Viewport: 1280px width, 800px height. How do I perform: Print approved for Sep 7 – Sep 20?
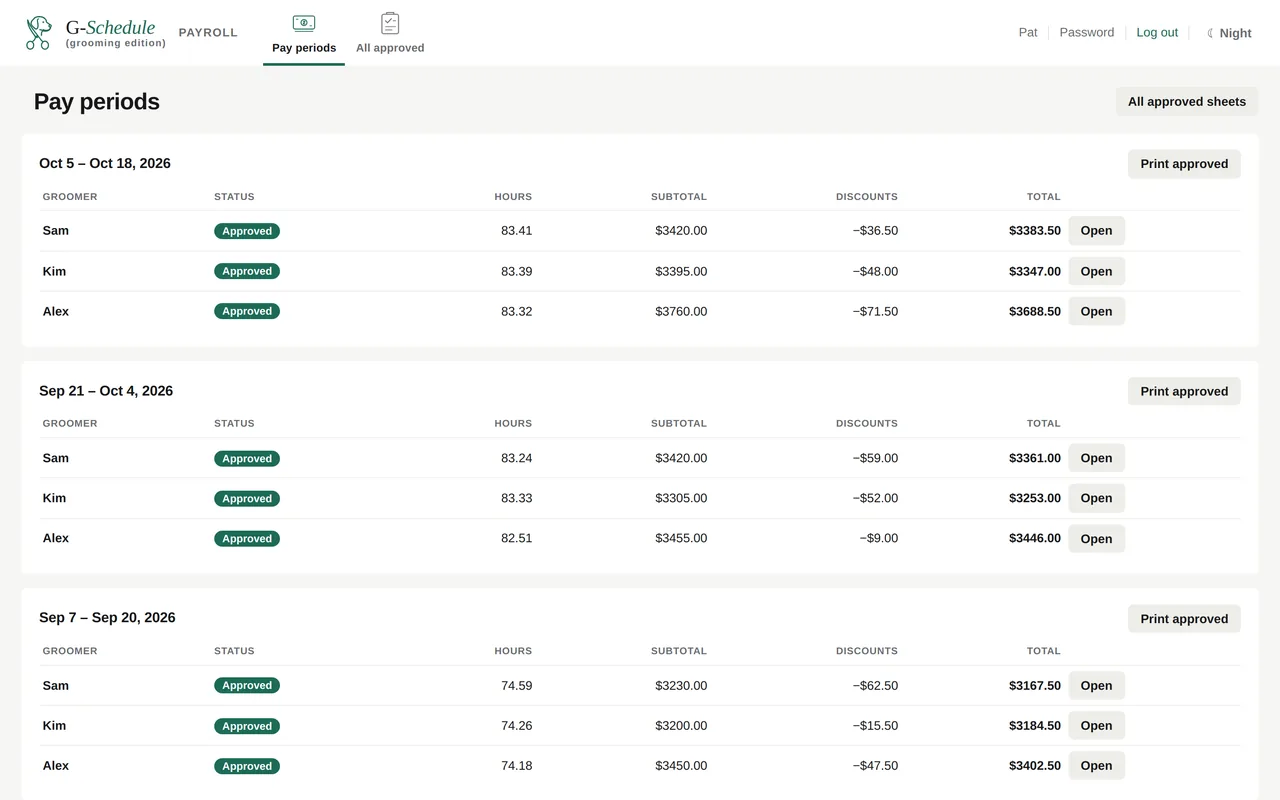[1184, 619]
